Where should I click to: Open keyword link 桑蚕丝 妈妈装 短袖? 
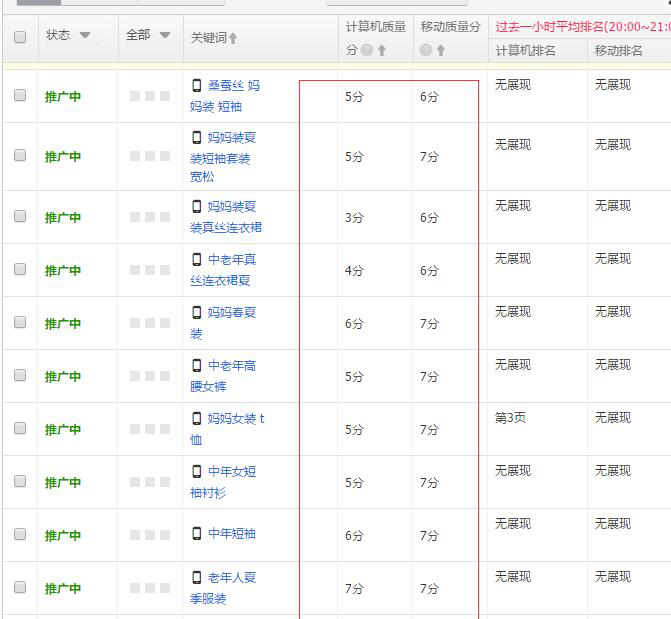(x=225, y=96)
